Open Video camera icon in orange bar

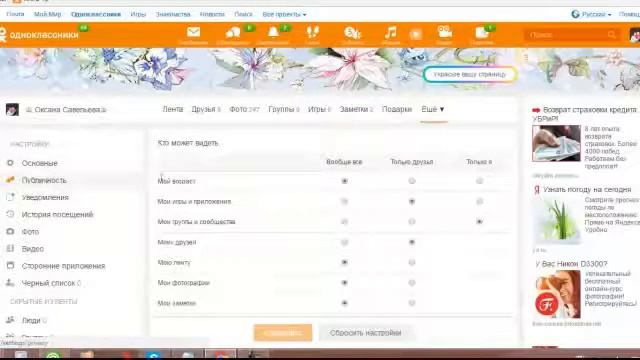coord(444,31)
